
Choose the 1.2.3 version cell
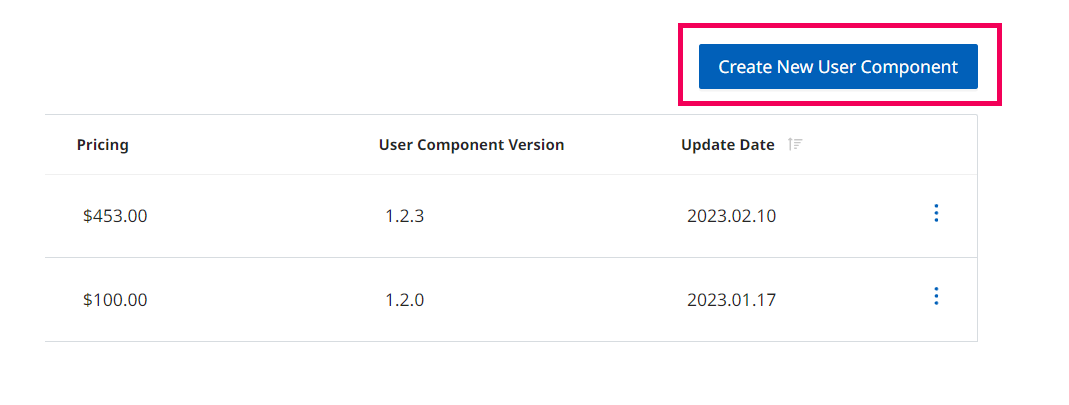(x=404, y=216)
